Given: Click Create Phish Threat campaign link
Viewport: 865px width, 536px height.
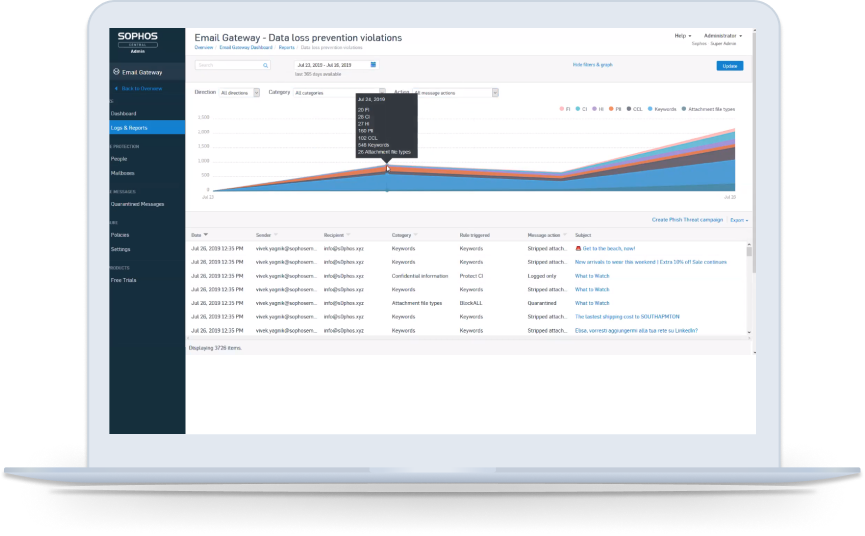Looking at the screenshot, I should click(686, 219).
